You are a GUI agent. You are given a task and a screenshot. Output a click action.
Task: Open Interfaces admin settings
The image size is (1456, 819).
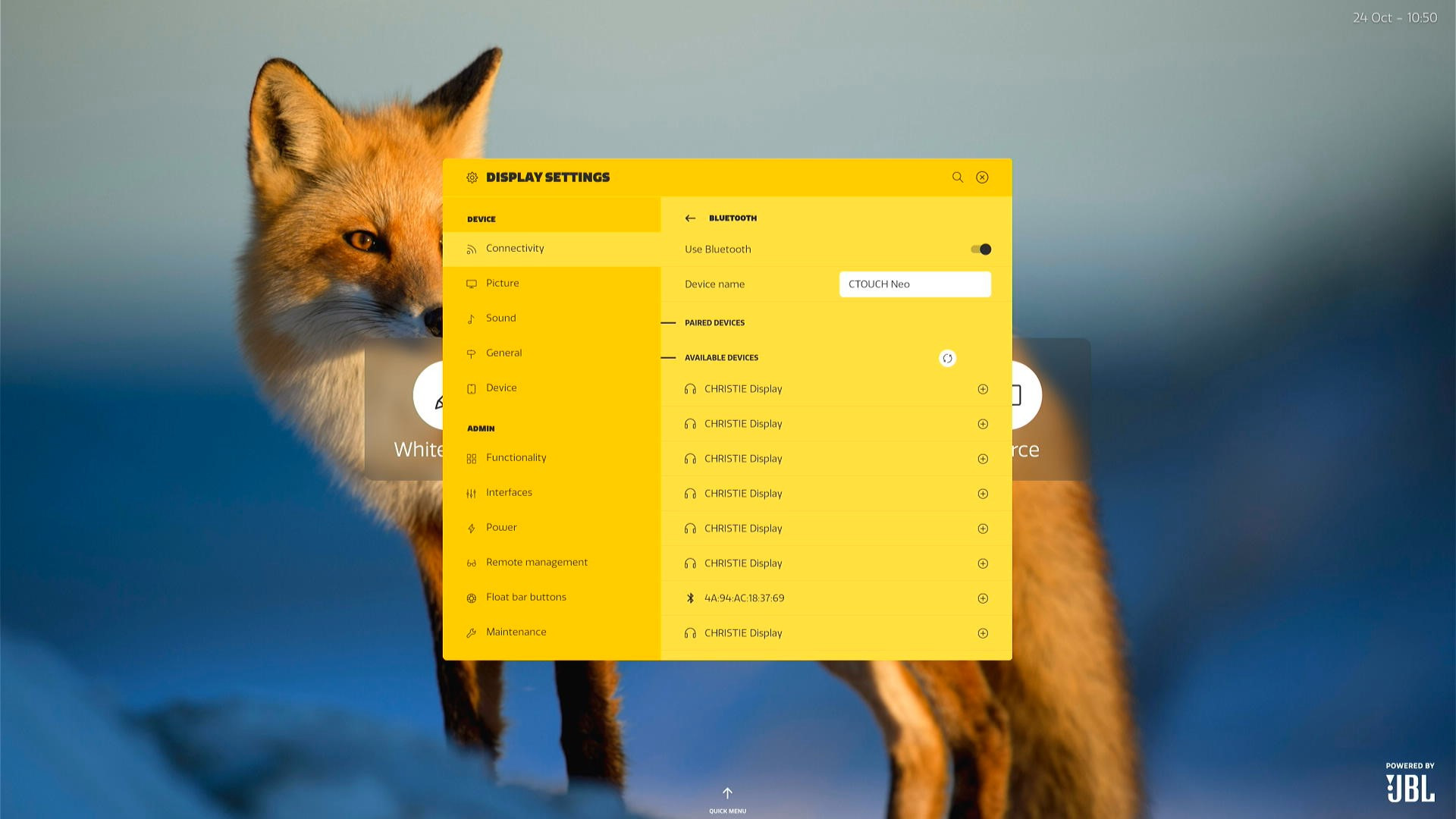[x=551, y=493]
